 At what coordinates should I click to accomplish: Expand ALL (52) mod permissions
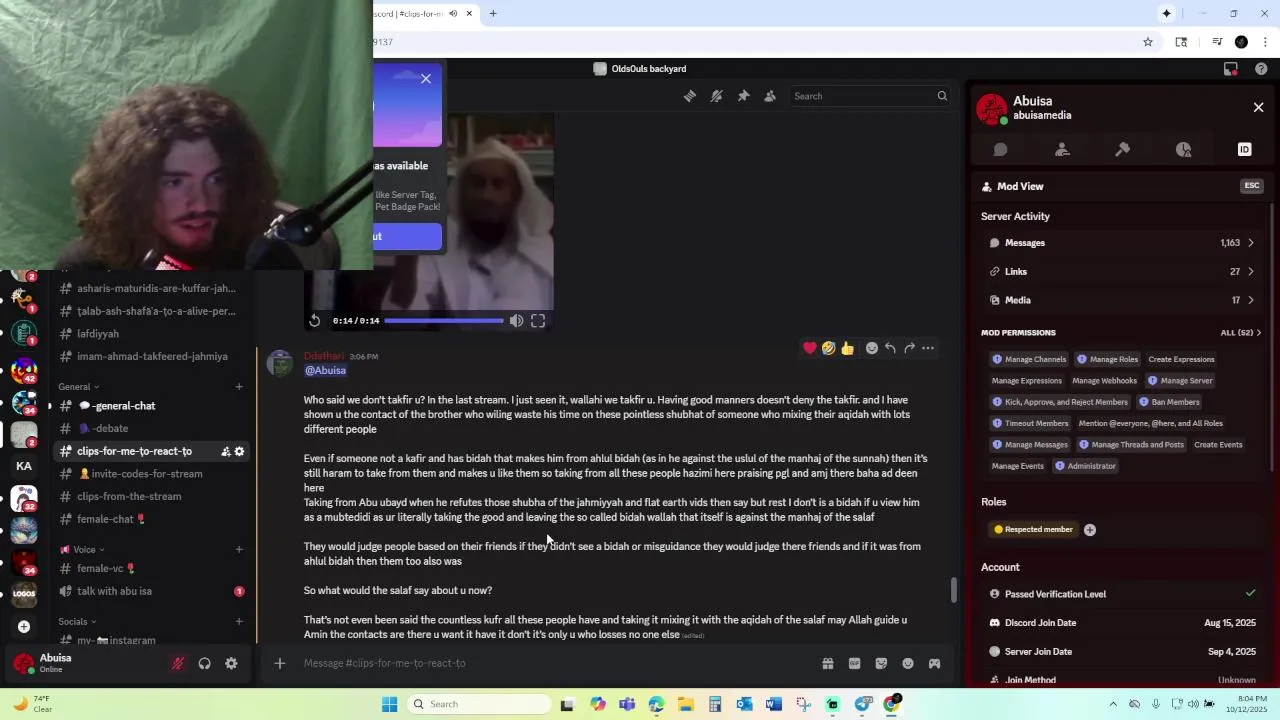pyautogui.click(x=1241, y=333)
